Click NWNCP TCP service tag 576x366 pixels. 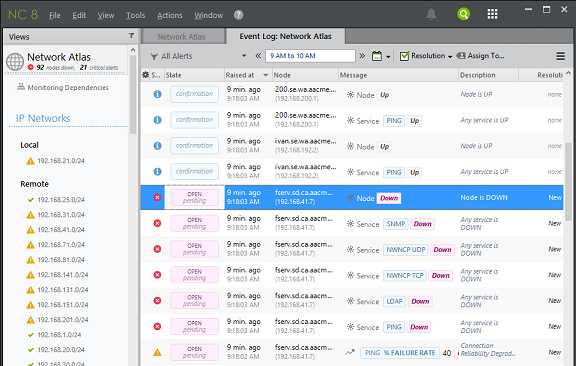point(405,275)
